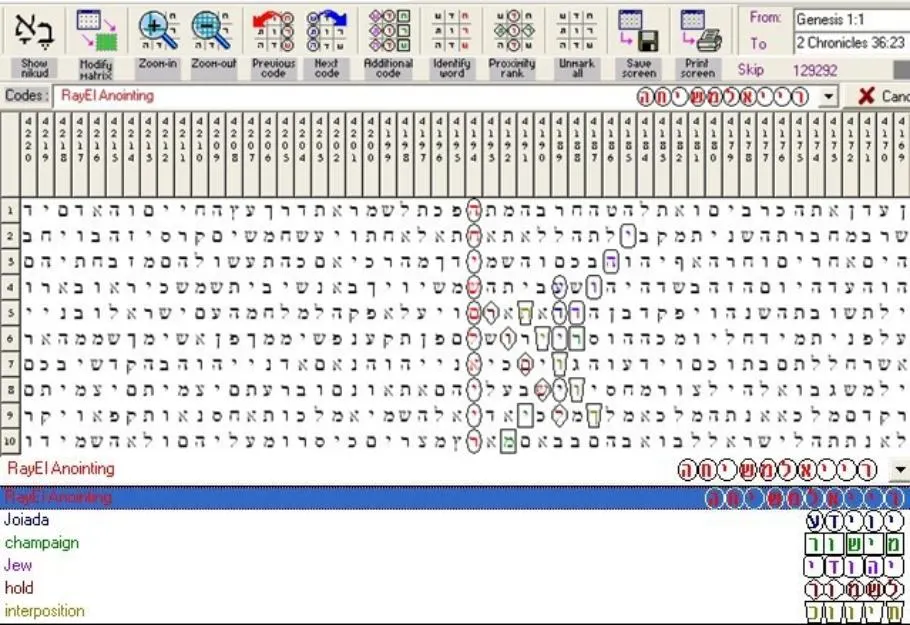910x625 pixels.
Task: Click row header 5 of the matrix
Action: [10, 313]
